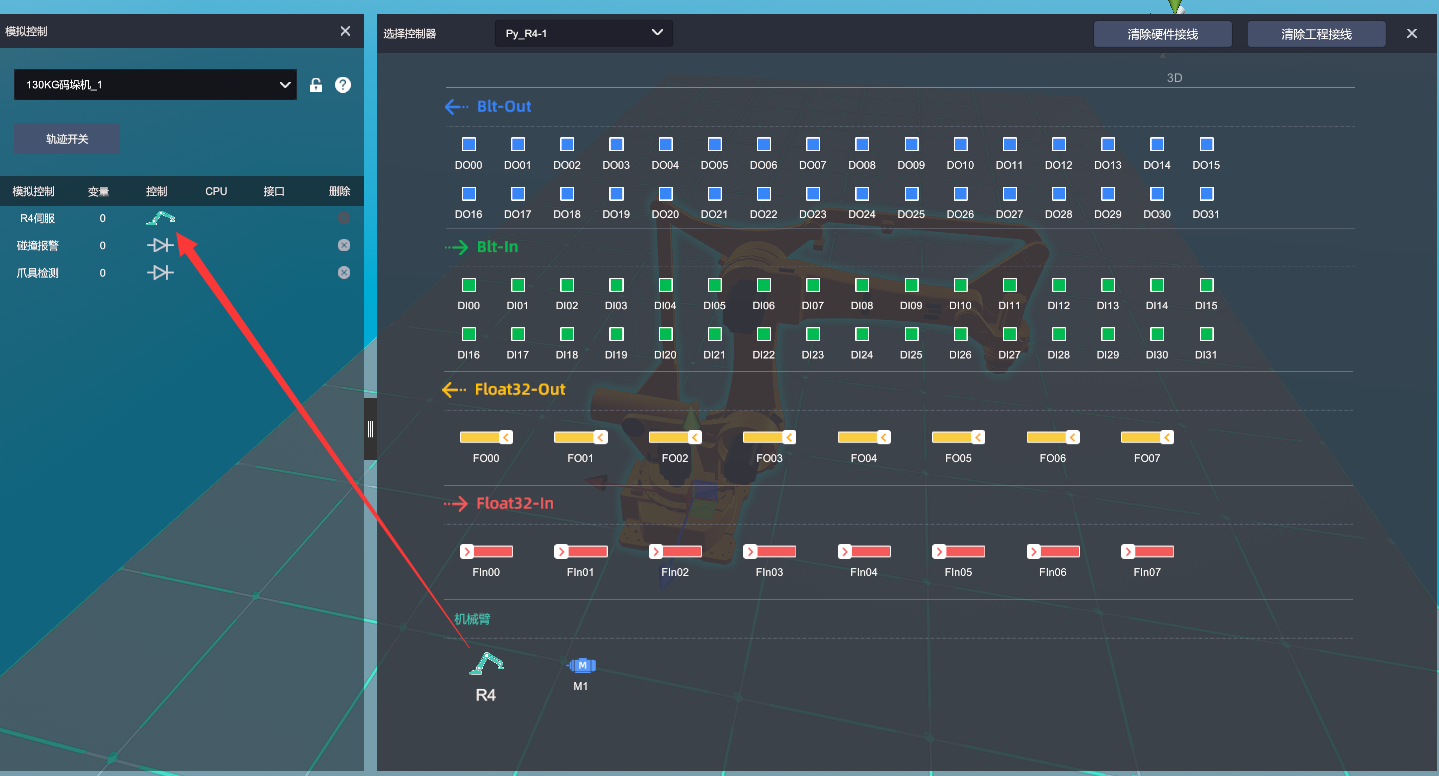Click the 选择控制器 label
1439x776 pixels.
[x=410, y=34]
